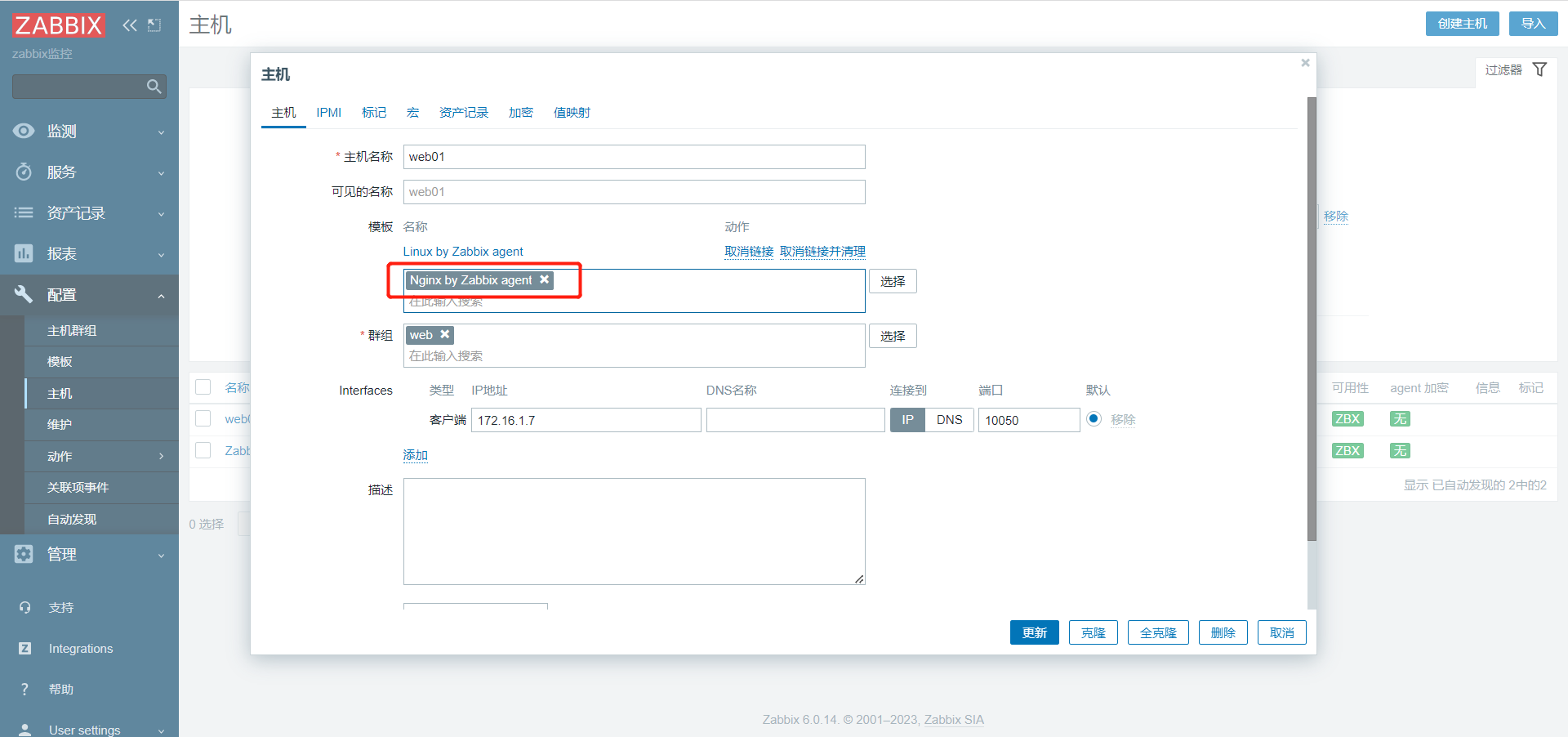Open the Integrations Z icon
The width and height of the screenshot is (1568, 737).
[x=24, y=648]
